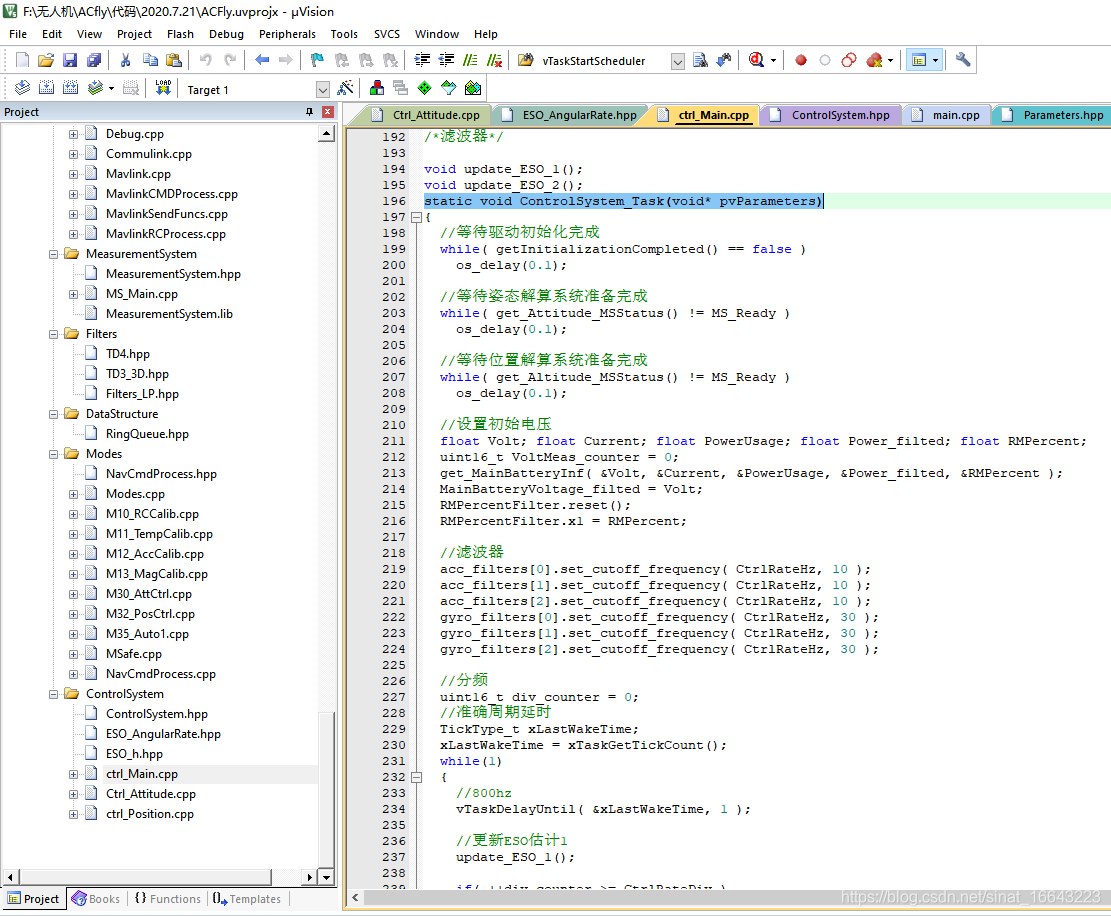The image size is (1111, 916).
Task: Toggle bookmark with the blue flag icon
Action: 317,60
